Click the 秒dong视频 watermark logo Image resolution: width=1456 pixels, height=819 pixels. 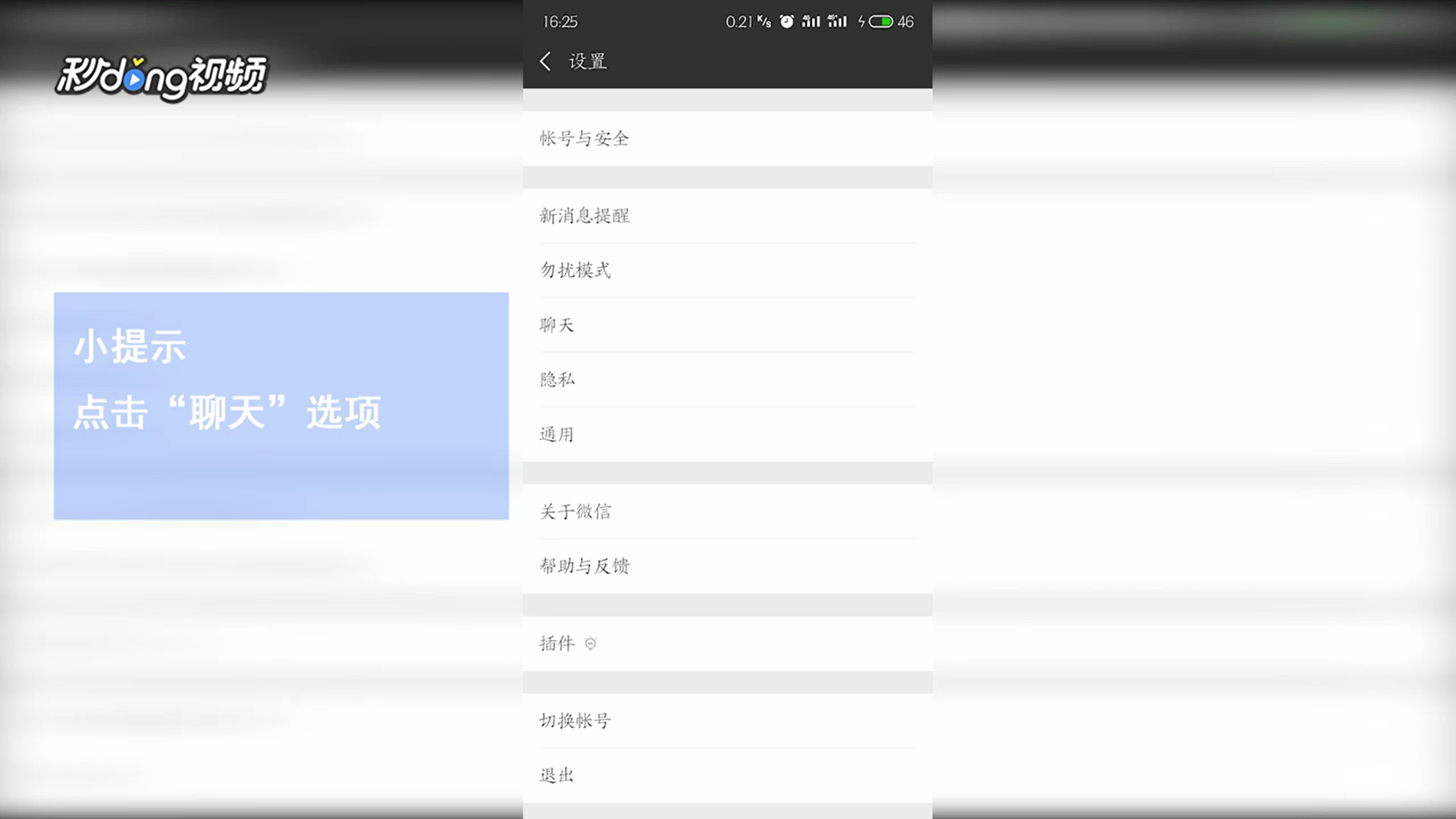pos(161,77)
